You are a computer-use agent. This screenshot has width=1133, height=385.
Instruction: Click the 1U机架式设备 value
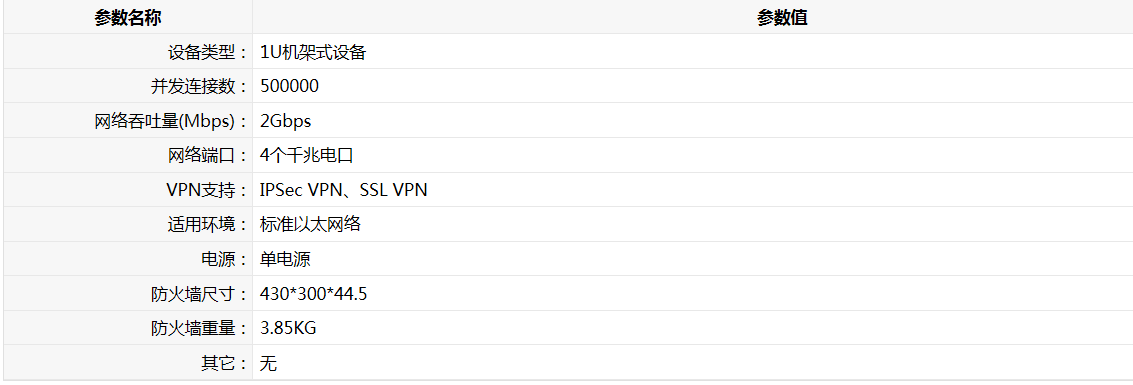click(314, 52)
